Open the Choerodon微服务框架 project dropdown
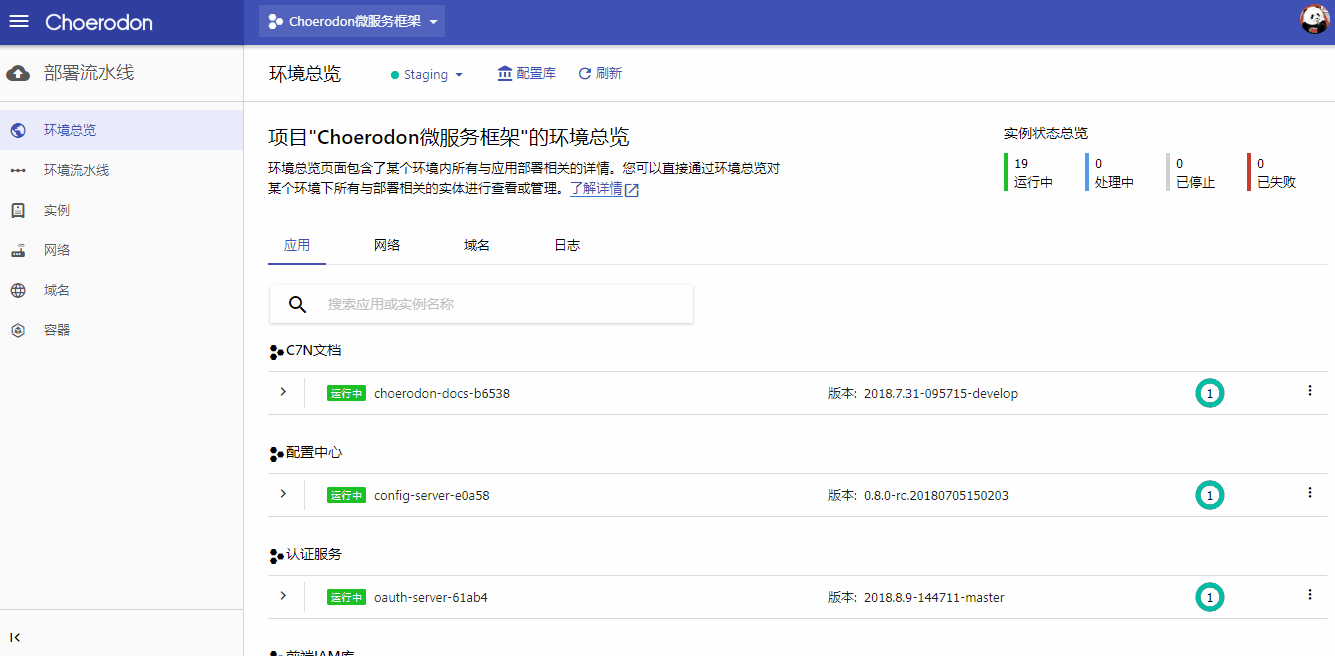 [352, 21]
